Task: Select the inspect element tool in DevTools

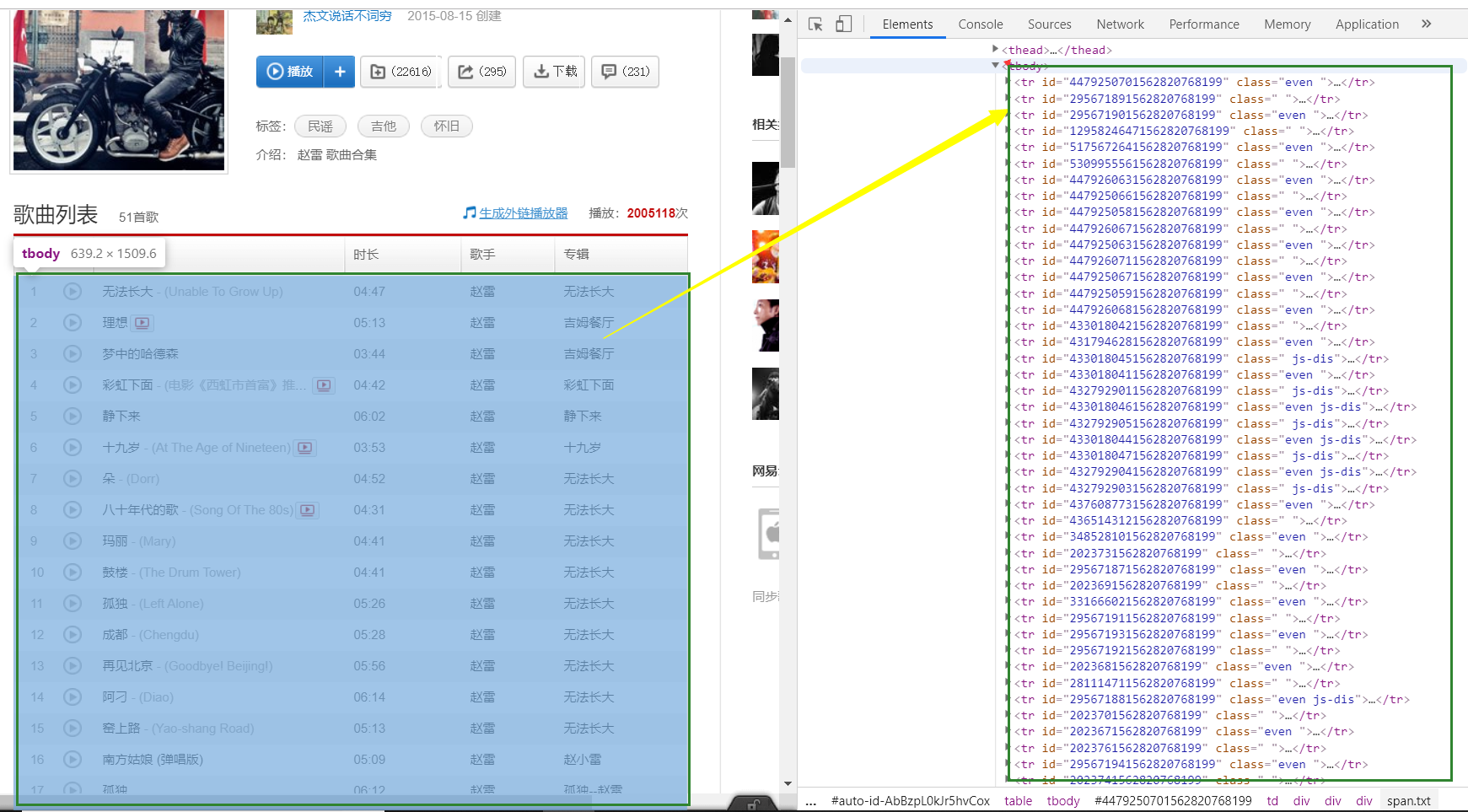Action: coord(815,24)
